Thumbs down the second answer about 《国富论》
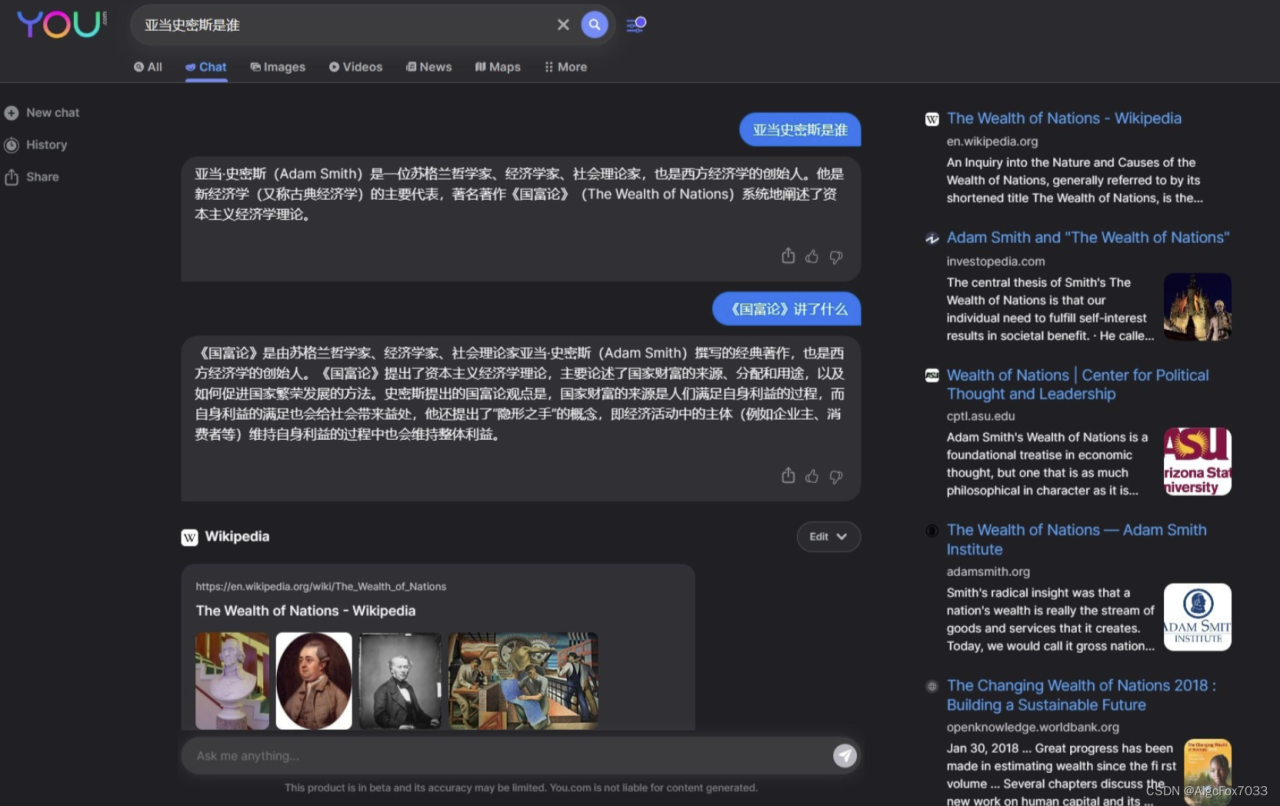The height and width of the screenshot is (806, 1280). pyautogui.click(x=836, y=477)
